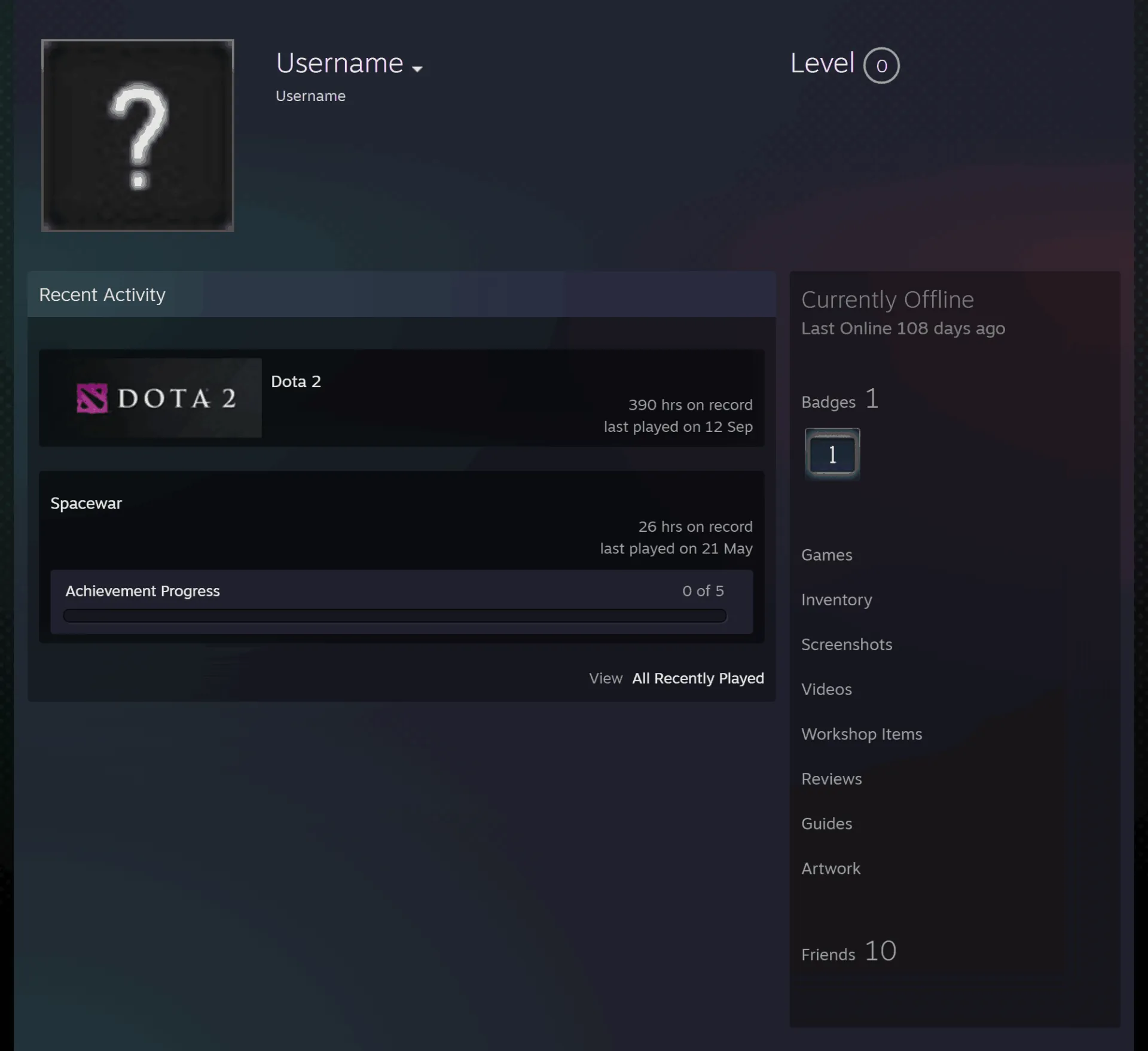Viewport: 1148px width, 1051px height.
Task: Go to the Games list
Action: [827, 555]
